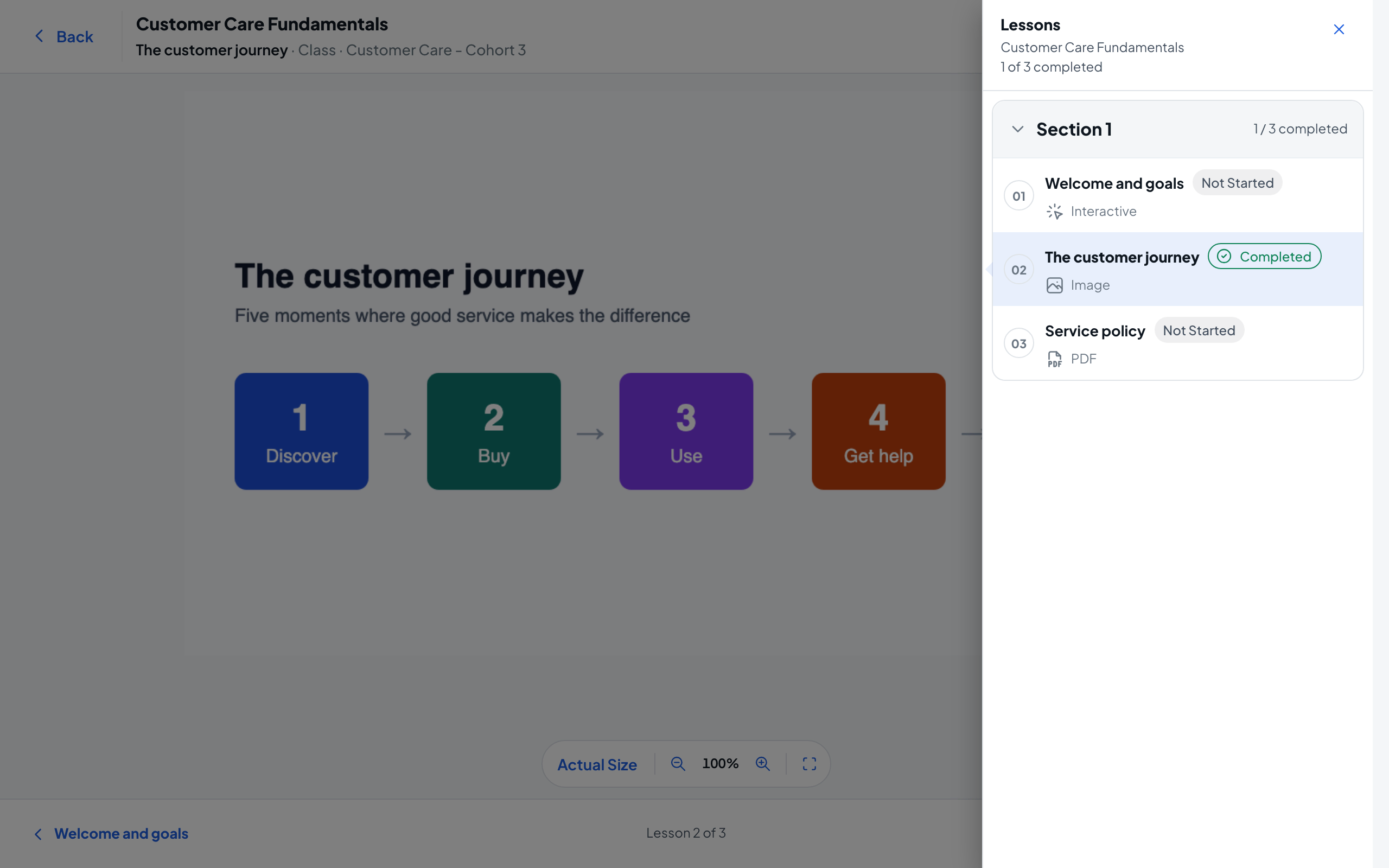Close the Lessons panel
Image resolution: width=1389 pixels, height=868 pixels.
click(x=1339, y=29)
